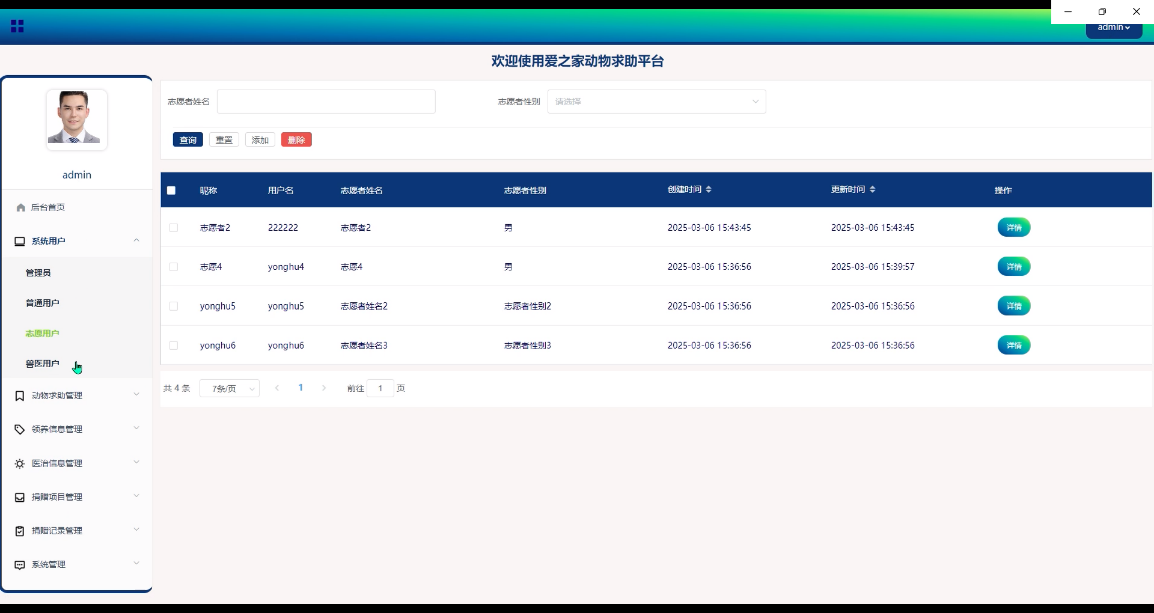Screen dimensions: 1154x613
Task: Click the grid app icon in top-left corner
Action: pyautogui.click(x=17, y=26)
